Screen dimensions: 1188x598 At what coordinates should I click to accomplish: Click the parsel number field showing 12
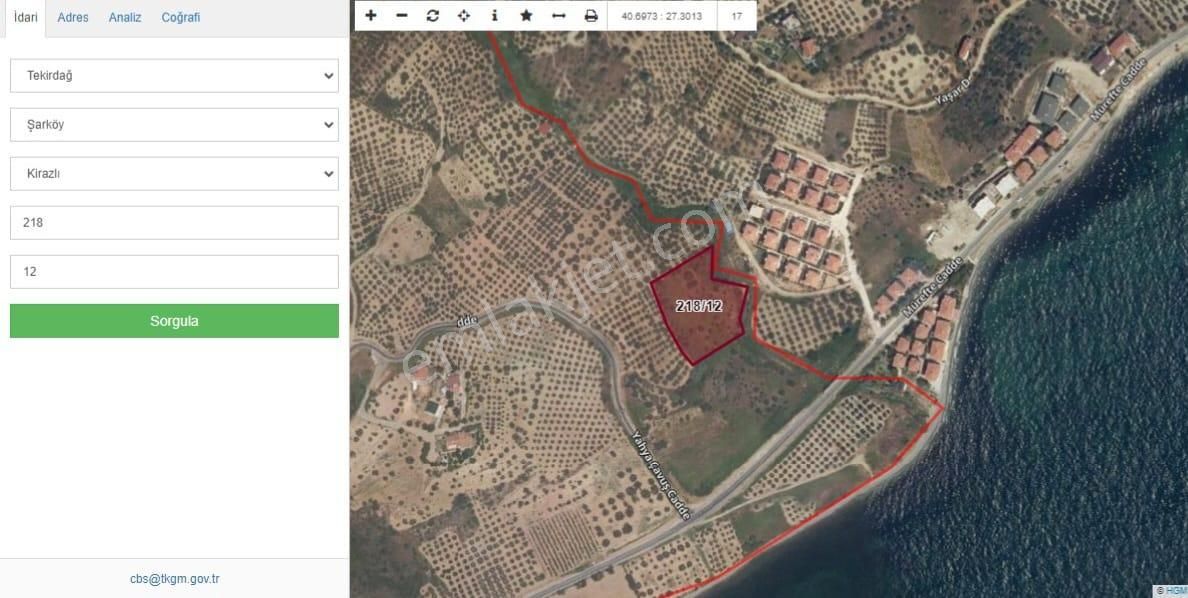(174, 271)
